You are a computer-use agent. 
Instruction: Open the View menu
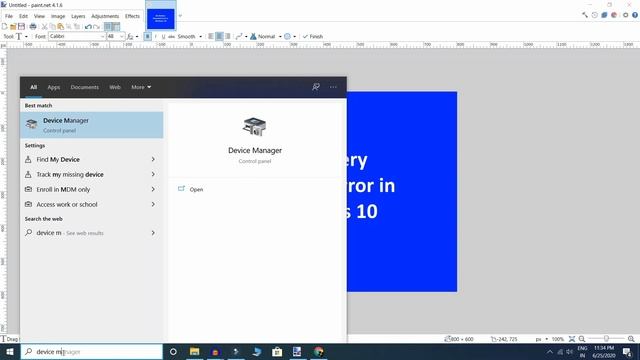[39, 16]
